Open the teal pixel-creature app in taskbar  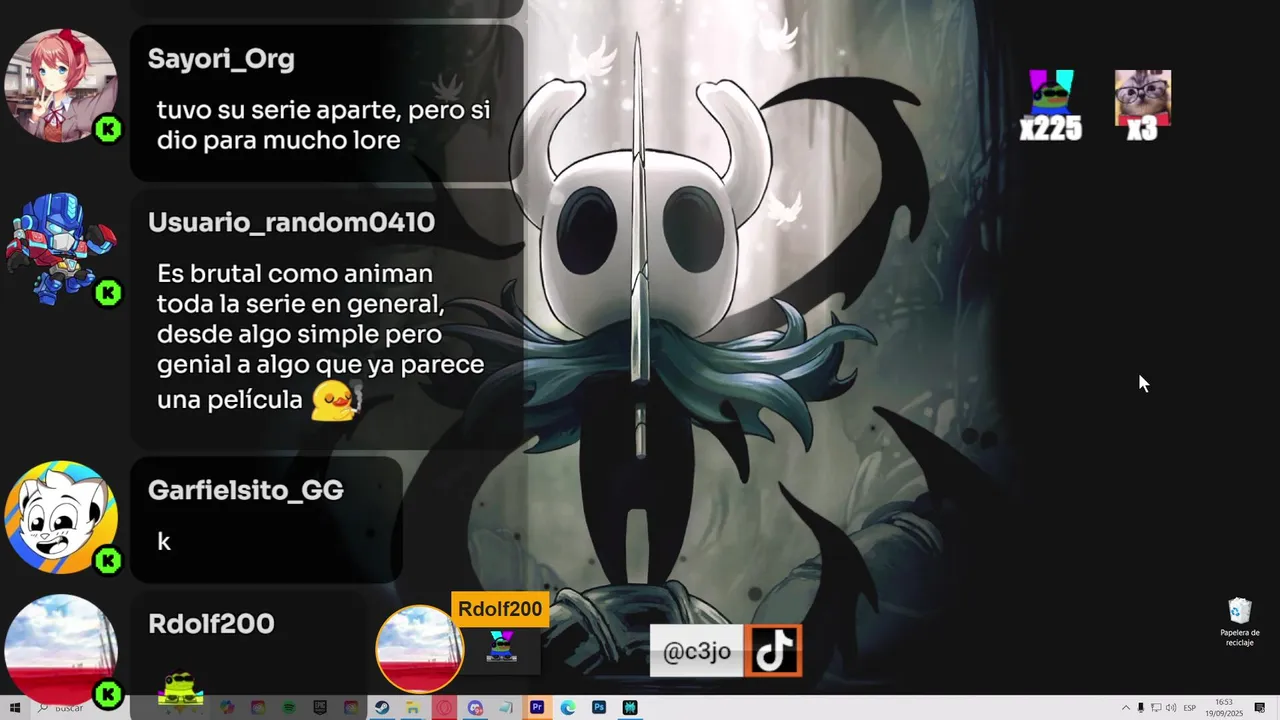(630, 708)
